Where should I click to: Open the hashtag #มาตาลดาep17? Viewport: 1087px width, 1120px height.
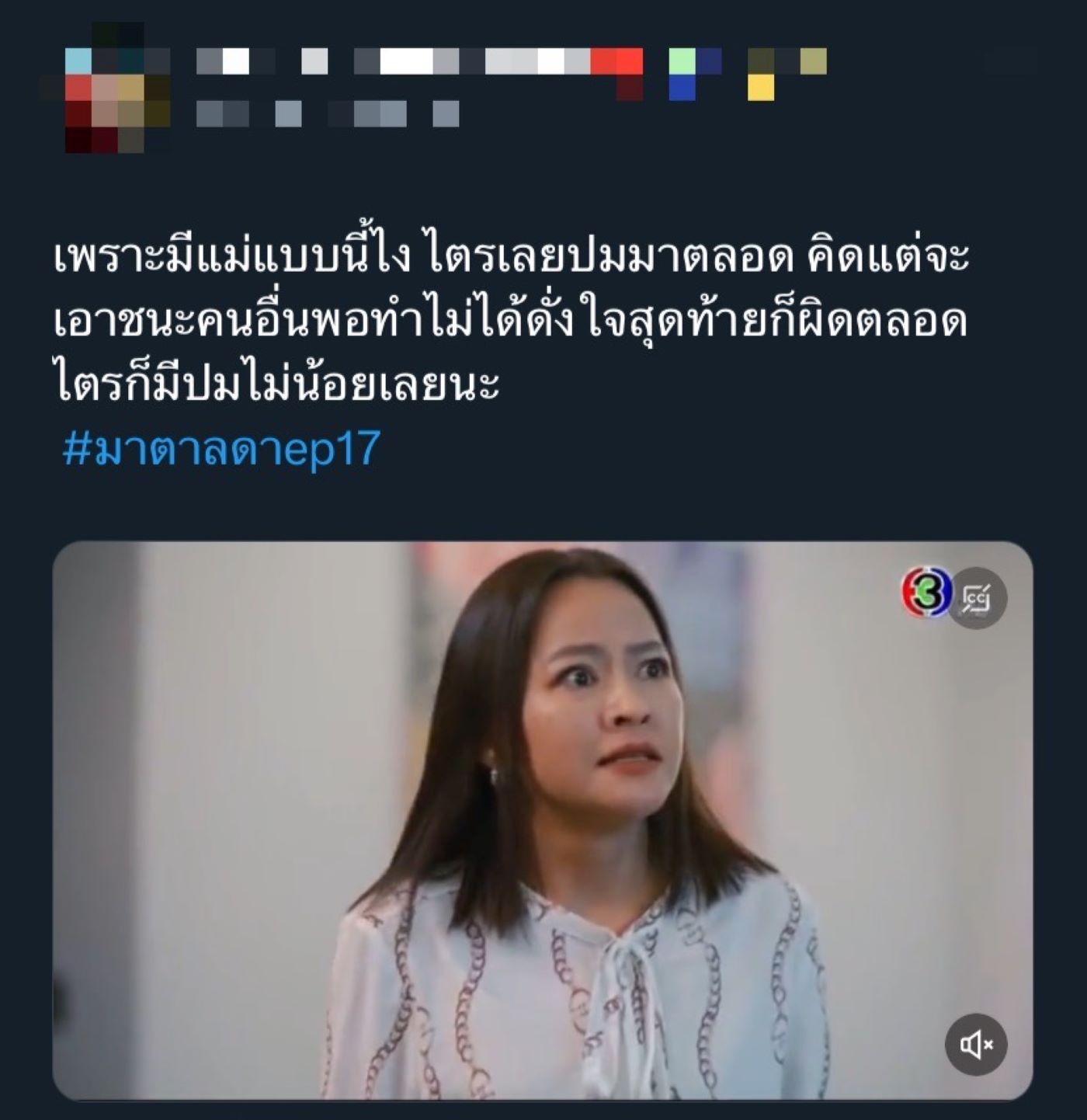(221, 448)
